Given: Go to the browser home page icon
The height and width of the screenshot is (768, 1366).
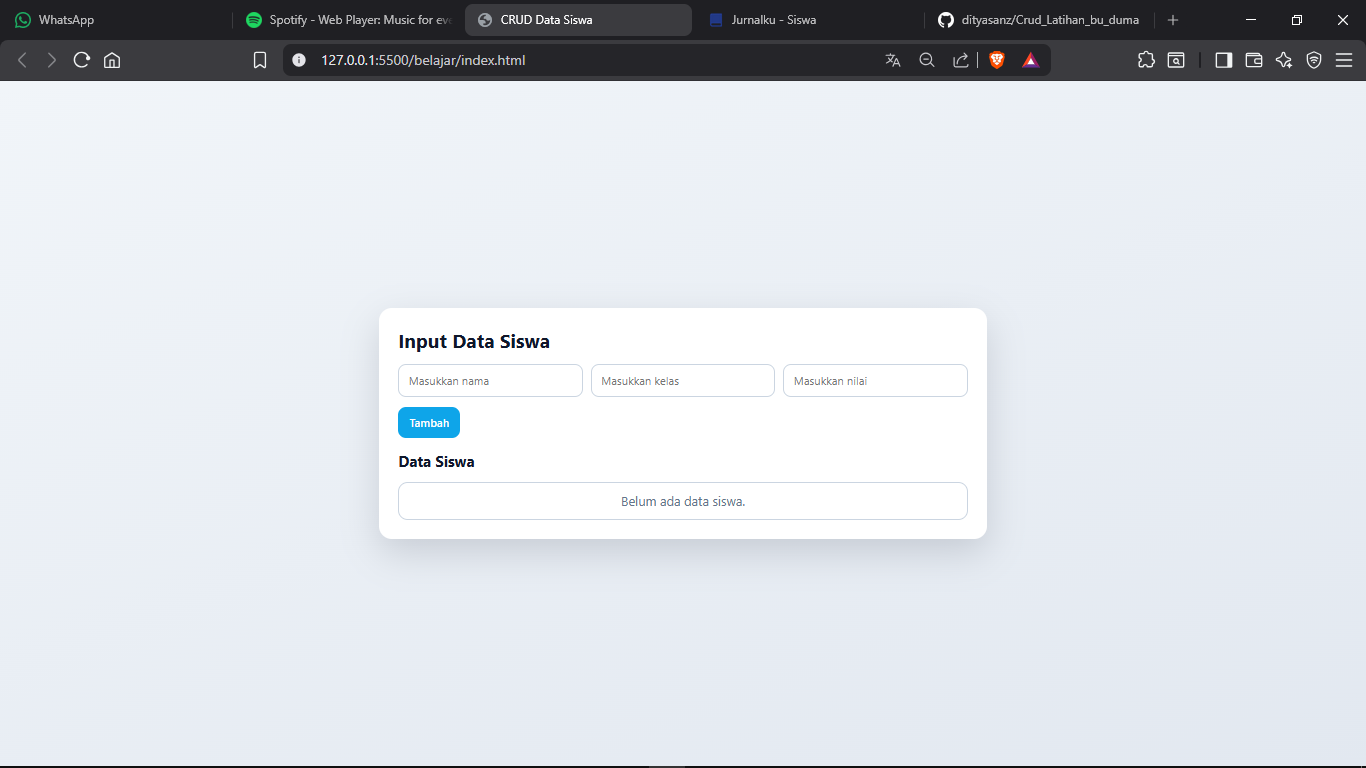Looking at the screenshot, I should click(x=112, y=60).
